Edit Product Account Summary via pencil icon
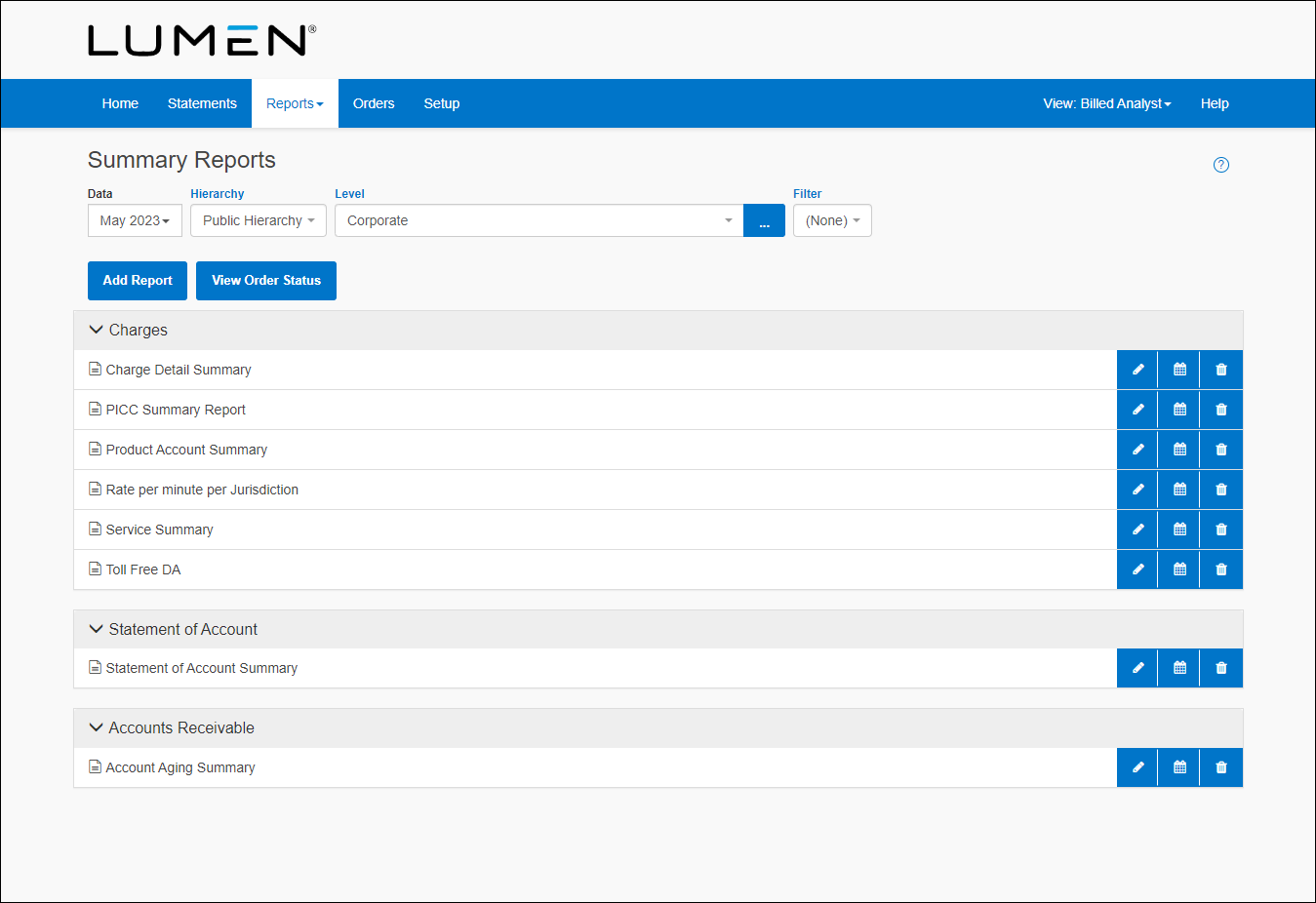1316x903 pixels. point(1137,450)
